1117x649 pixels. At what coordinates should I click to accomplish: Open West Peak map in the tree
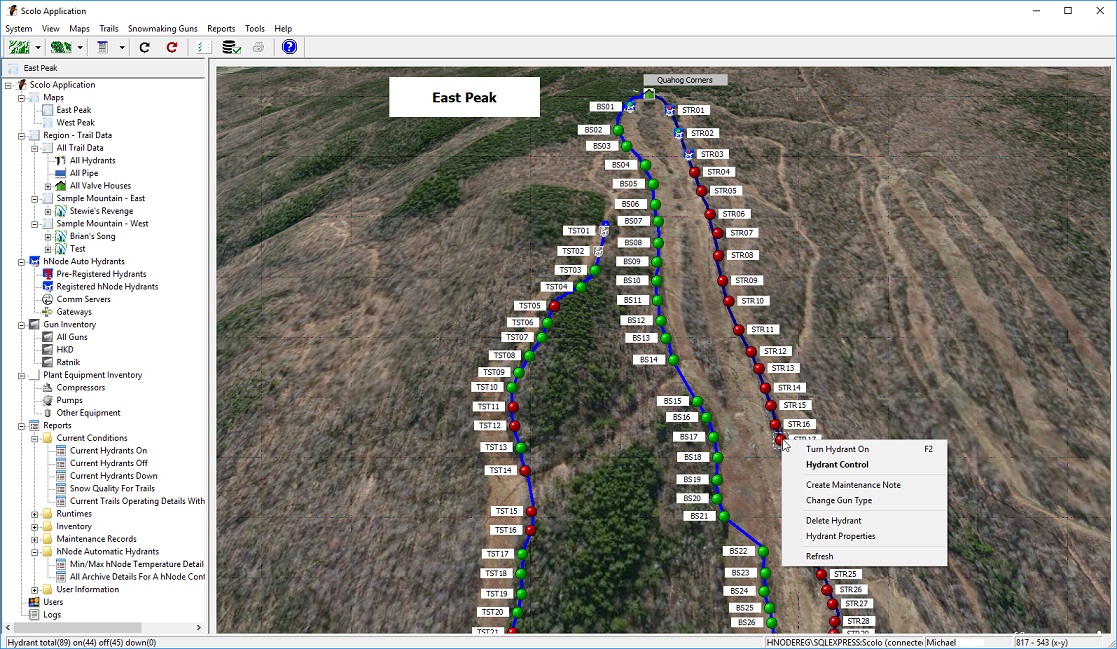click(x=75, y=123)
